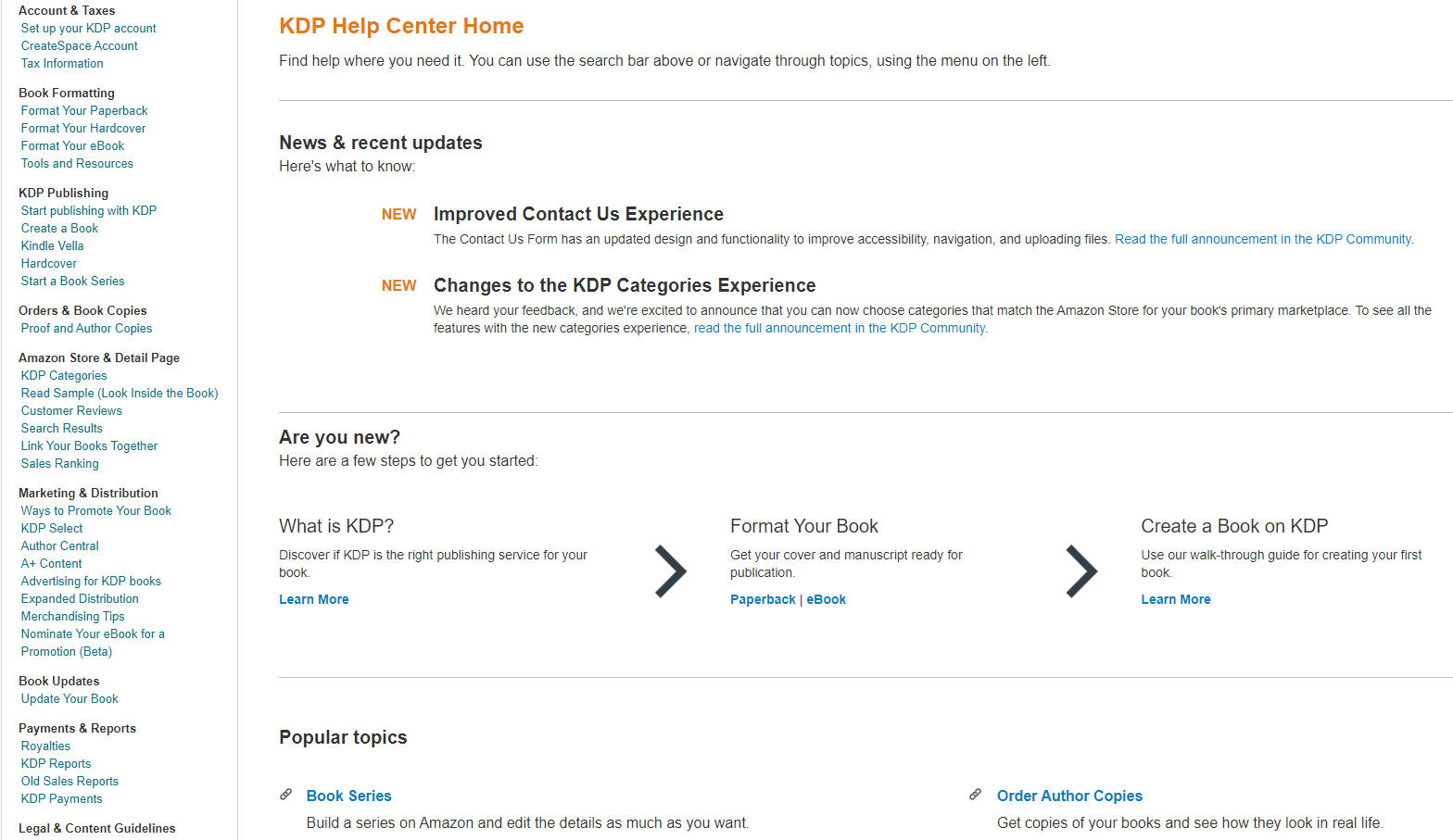Click the link icon beside Order Author Copies
Image resolution: width=1453 pixels, height=840 pixels.
(976, 794)
